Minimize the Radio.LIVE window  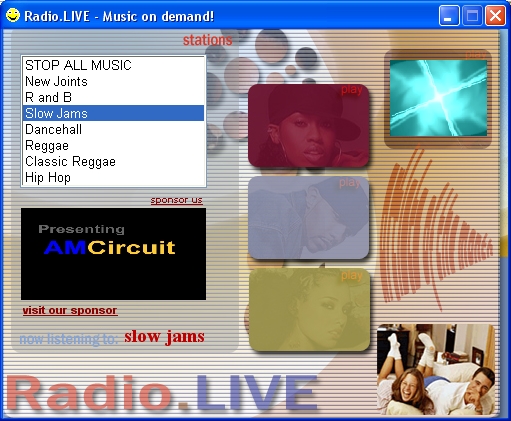click(x=449, y=15)
